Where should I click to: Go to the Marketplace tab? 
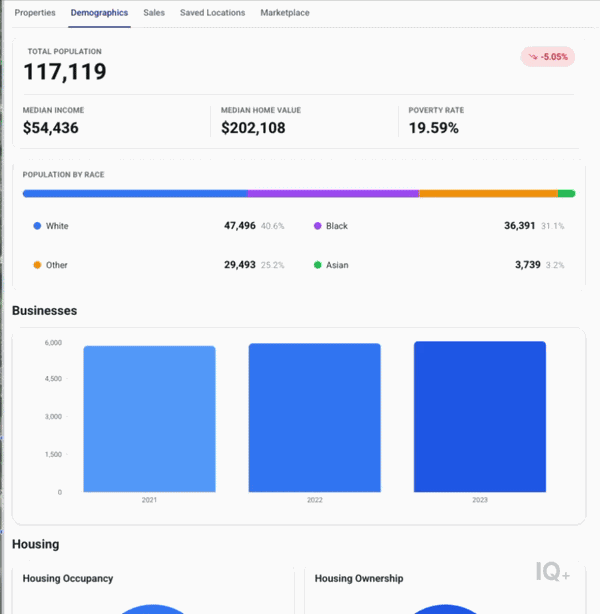click(x=285, y=13)
